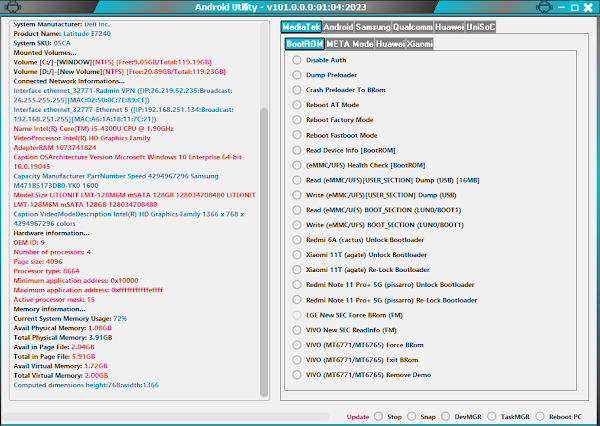Open top-level Huawei tab
Image resolution: width=600 pixels, height=426 pixels.
click(x=450, y=27)
